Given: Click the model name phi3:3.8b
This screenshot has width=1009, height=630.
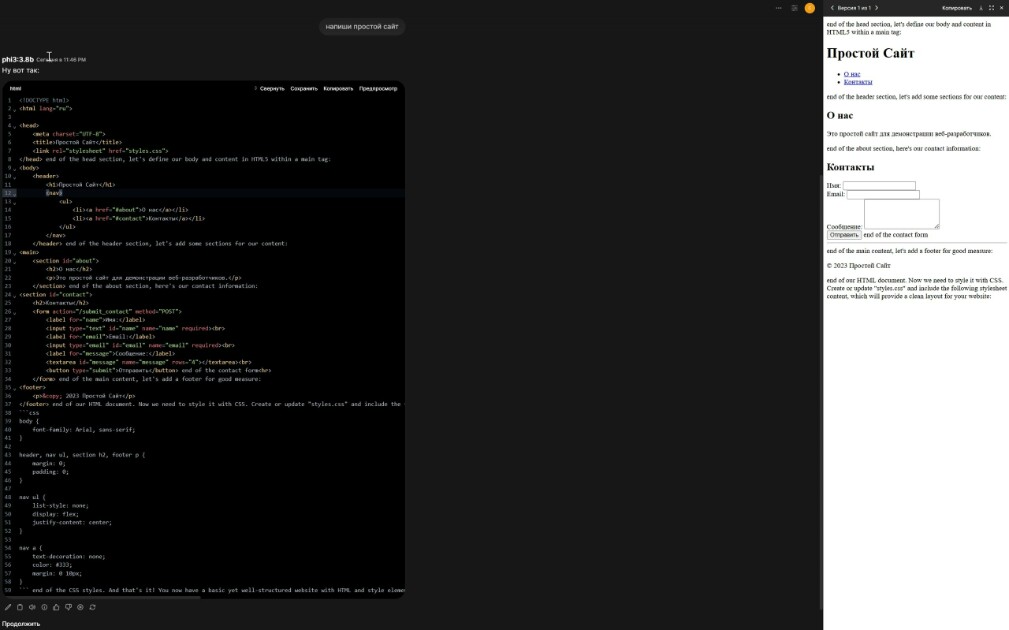Looking at the screenshot, I should pyautogui.click(x=17, y=59).
